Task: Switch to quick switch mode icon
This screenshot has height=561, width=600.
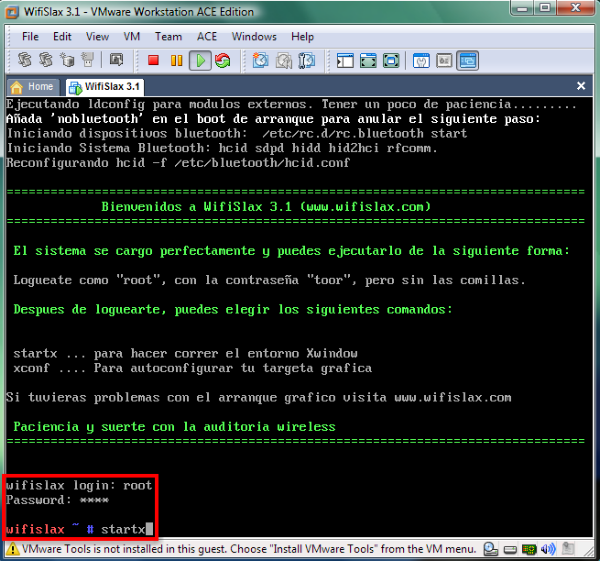Action: click(391, 61)
